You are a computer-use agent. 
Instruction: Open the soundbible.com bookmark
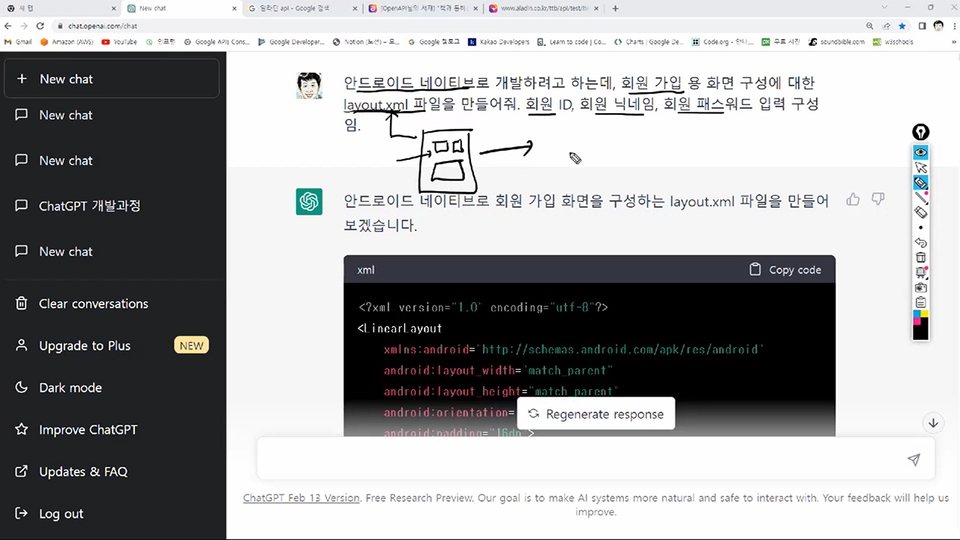coord(837,42)
